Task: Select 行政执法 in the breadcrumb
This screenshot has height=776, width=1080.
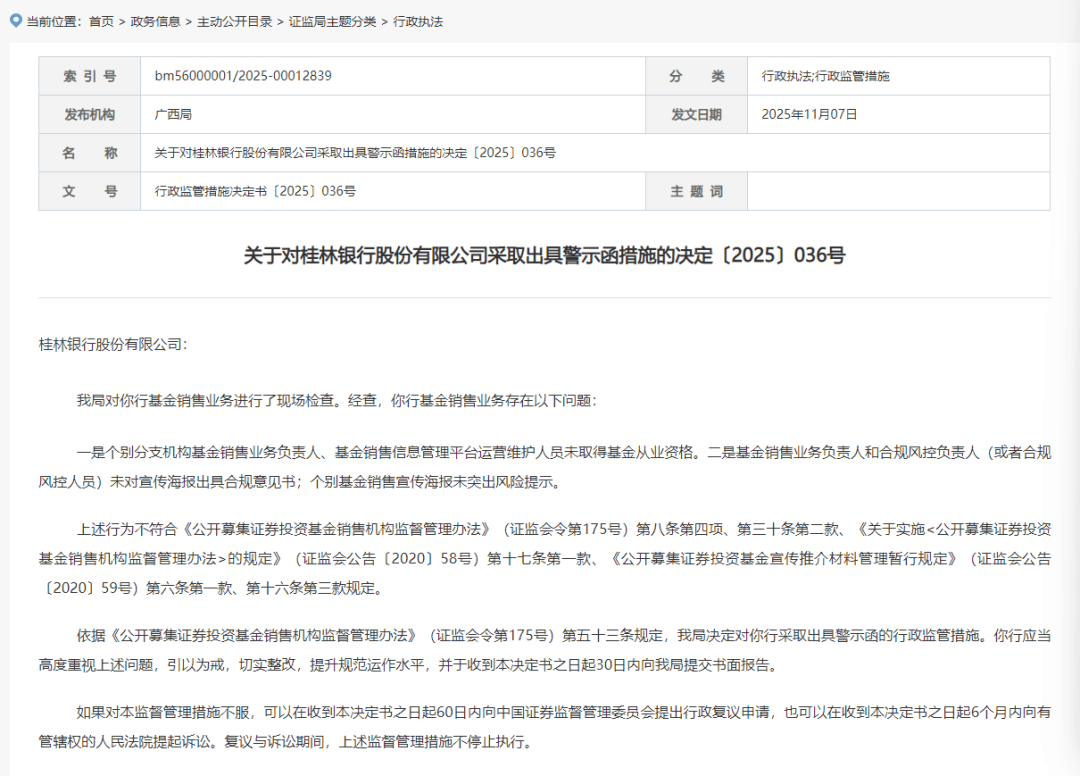Action: 418,21
